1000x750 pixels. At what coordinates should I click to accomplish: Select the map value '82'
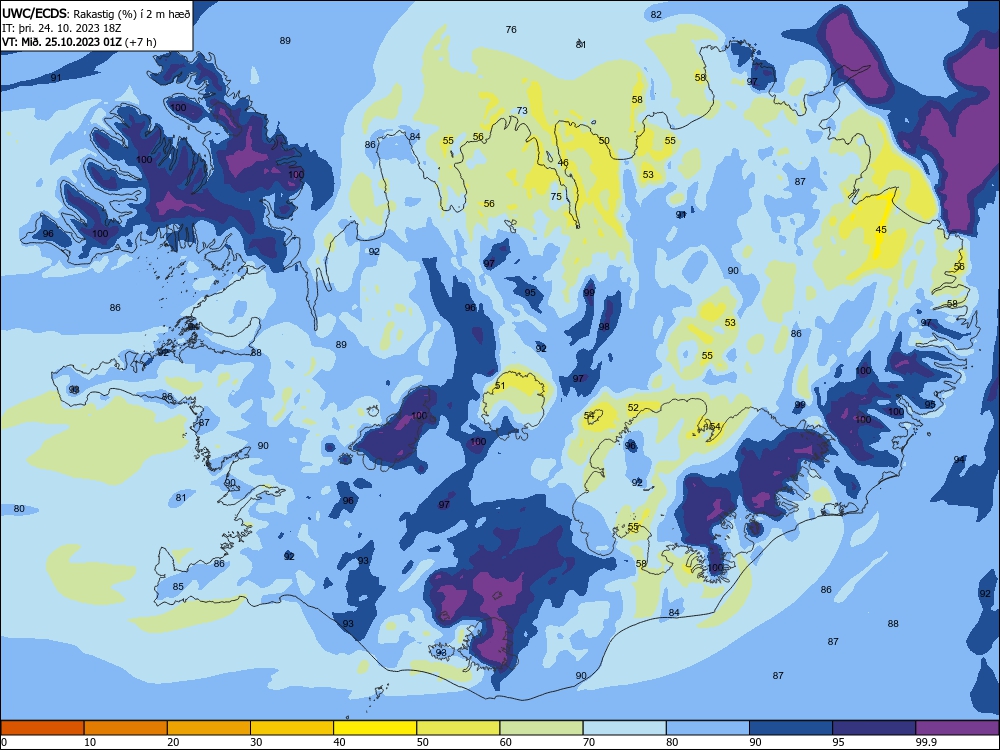[x=656, y=15]
